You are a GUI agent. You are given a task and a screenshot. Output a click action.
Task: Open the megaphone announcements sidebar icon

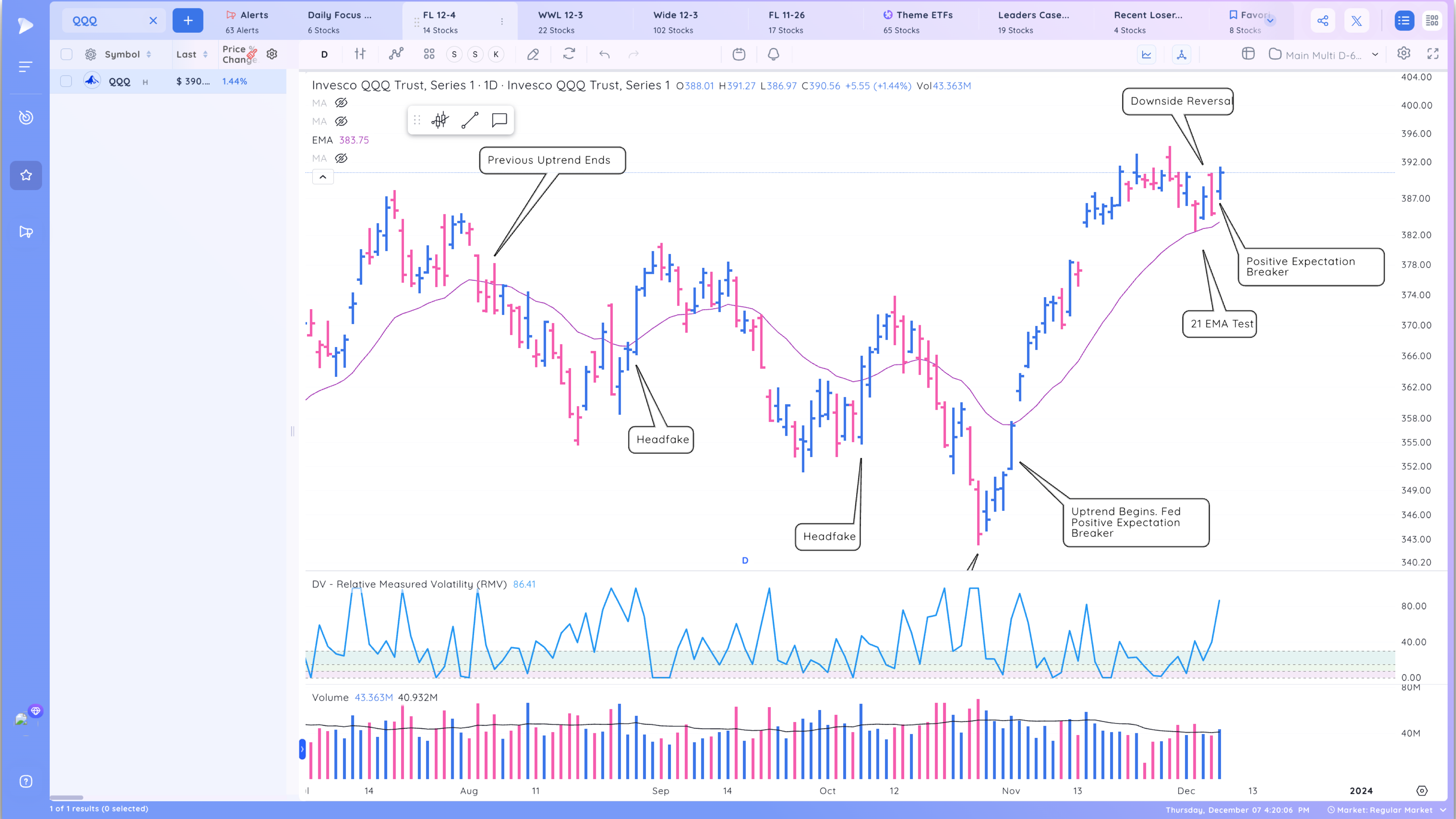[25, 232]
